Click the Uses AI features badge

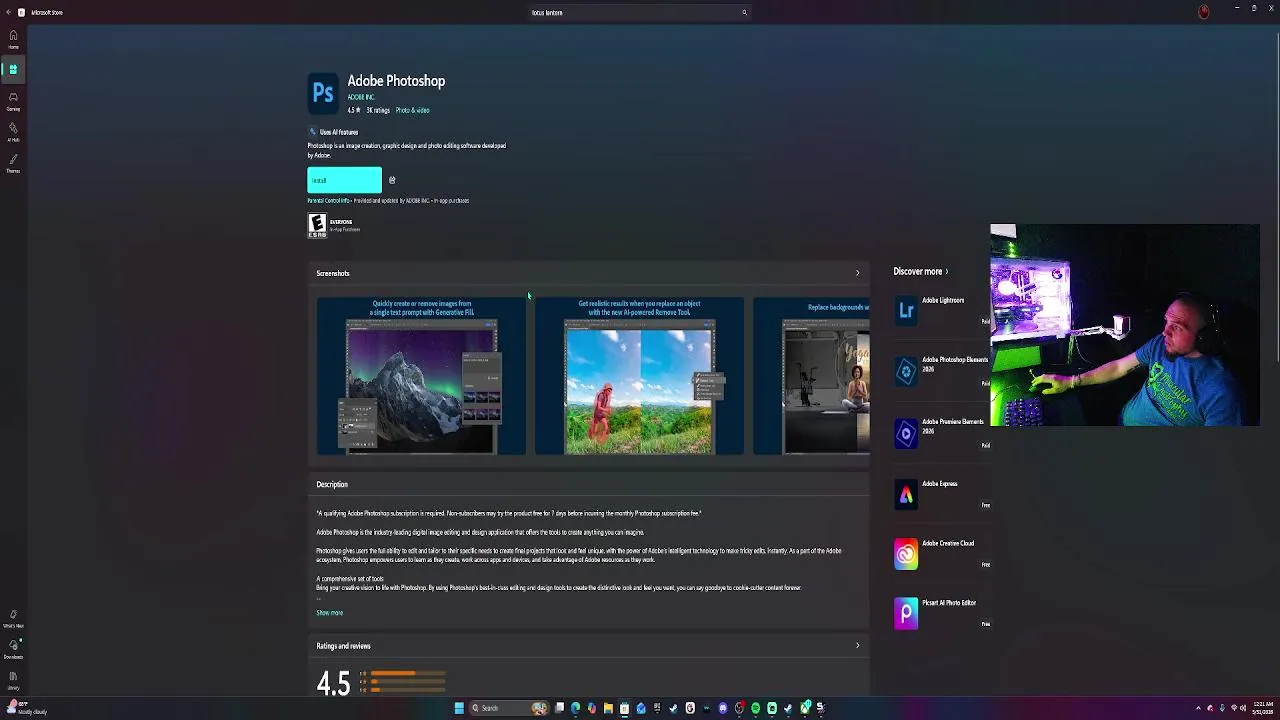point(333,132)
